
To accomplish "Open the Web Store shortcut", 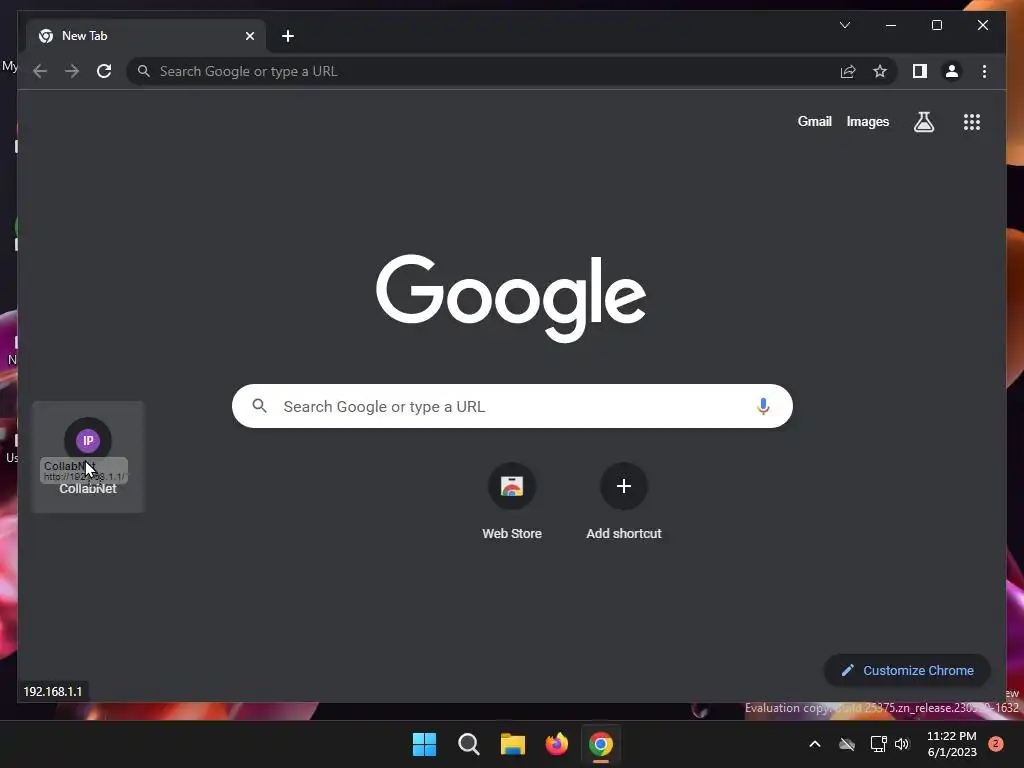I will (512, 502).
